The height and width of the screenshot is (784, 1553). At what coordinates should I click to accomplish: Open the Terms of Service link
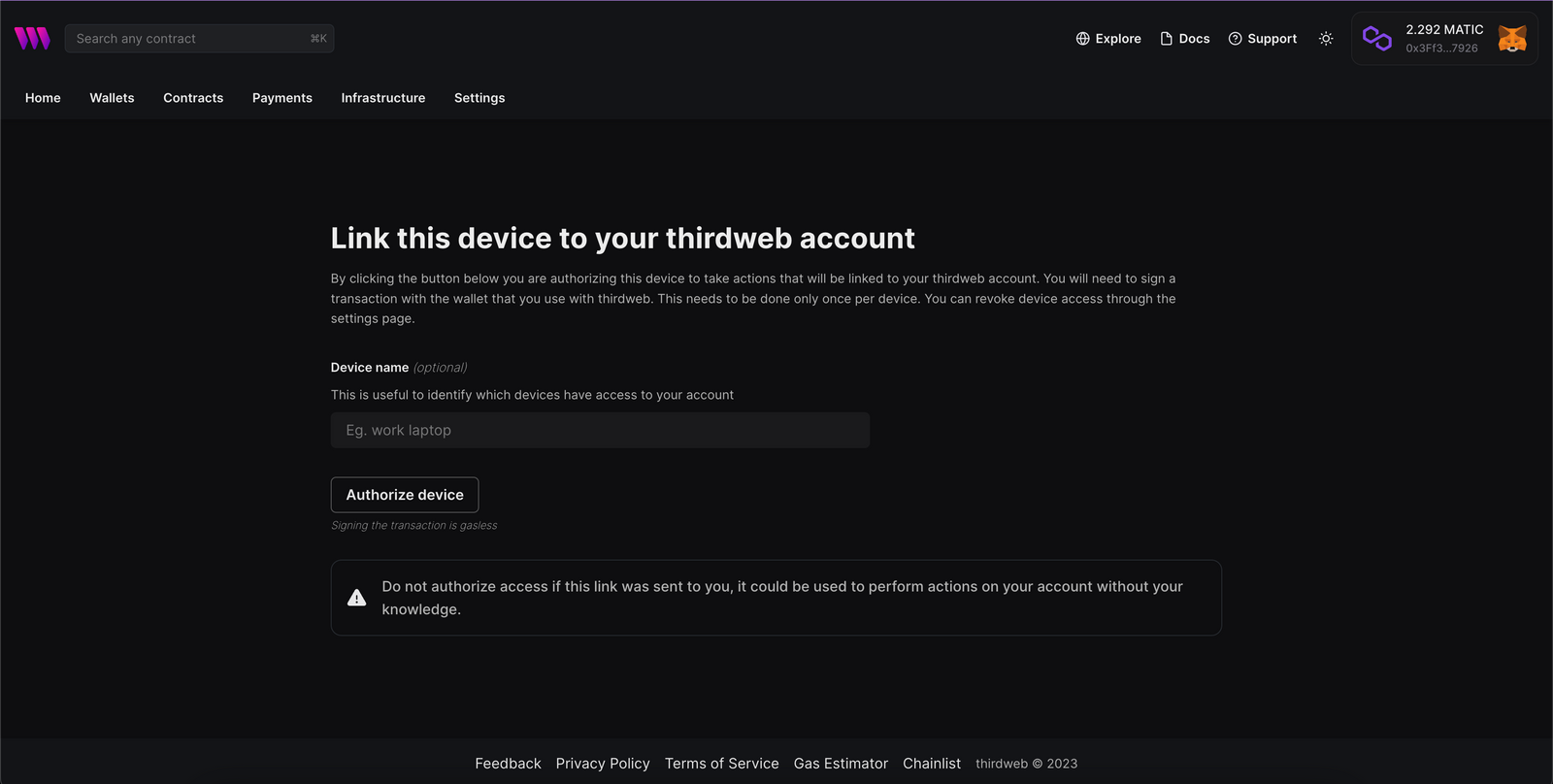(x=721, y=764)
